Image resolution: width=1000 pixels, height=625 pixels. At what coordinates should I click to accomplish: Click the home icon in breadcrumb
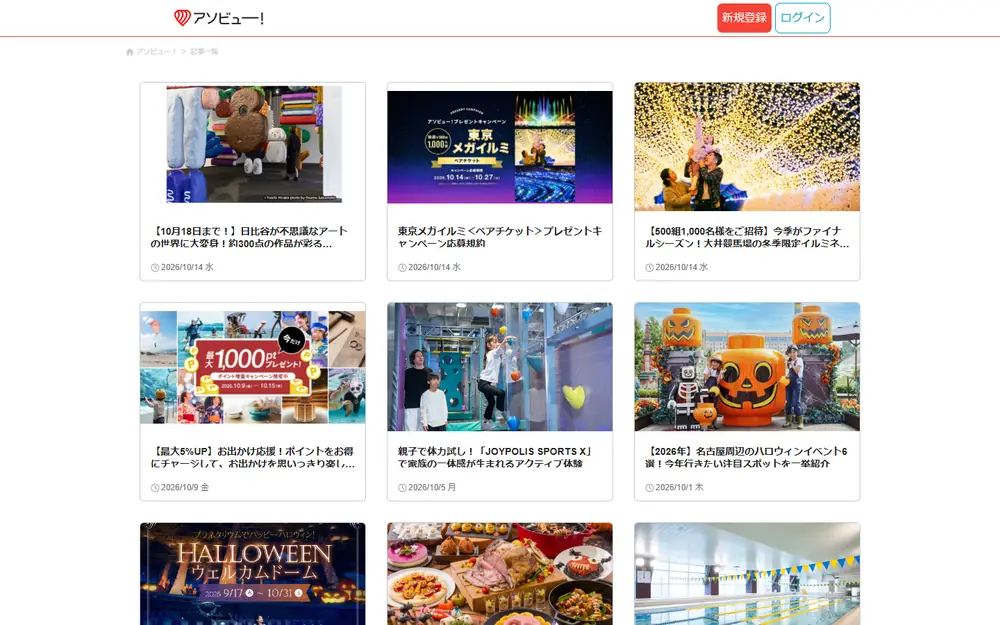coord(130,52)
